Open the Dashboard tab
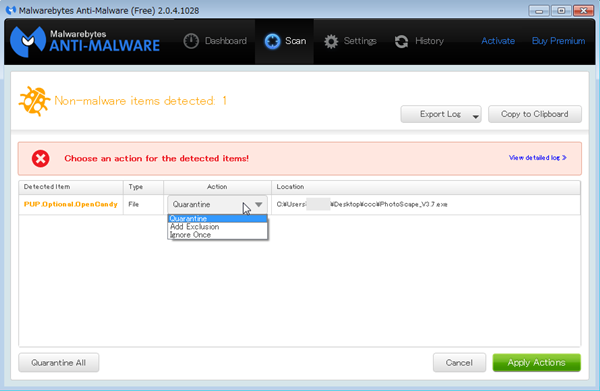The image size is (600, 391). pos(215,41)
